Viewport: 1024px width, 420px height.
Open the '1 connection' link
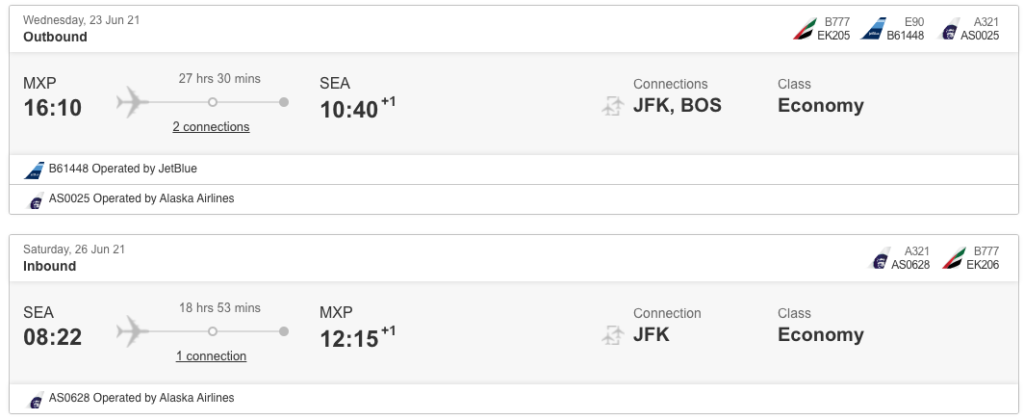211,356
